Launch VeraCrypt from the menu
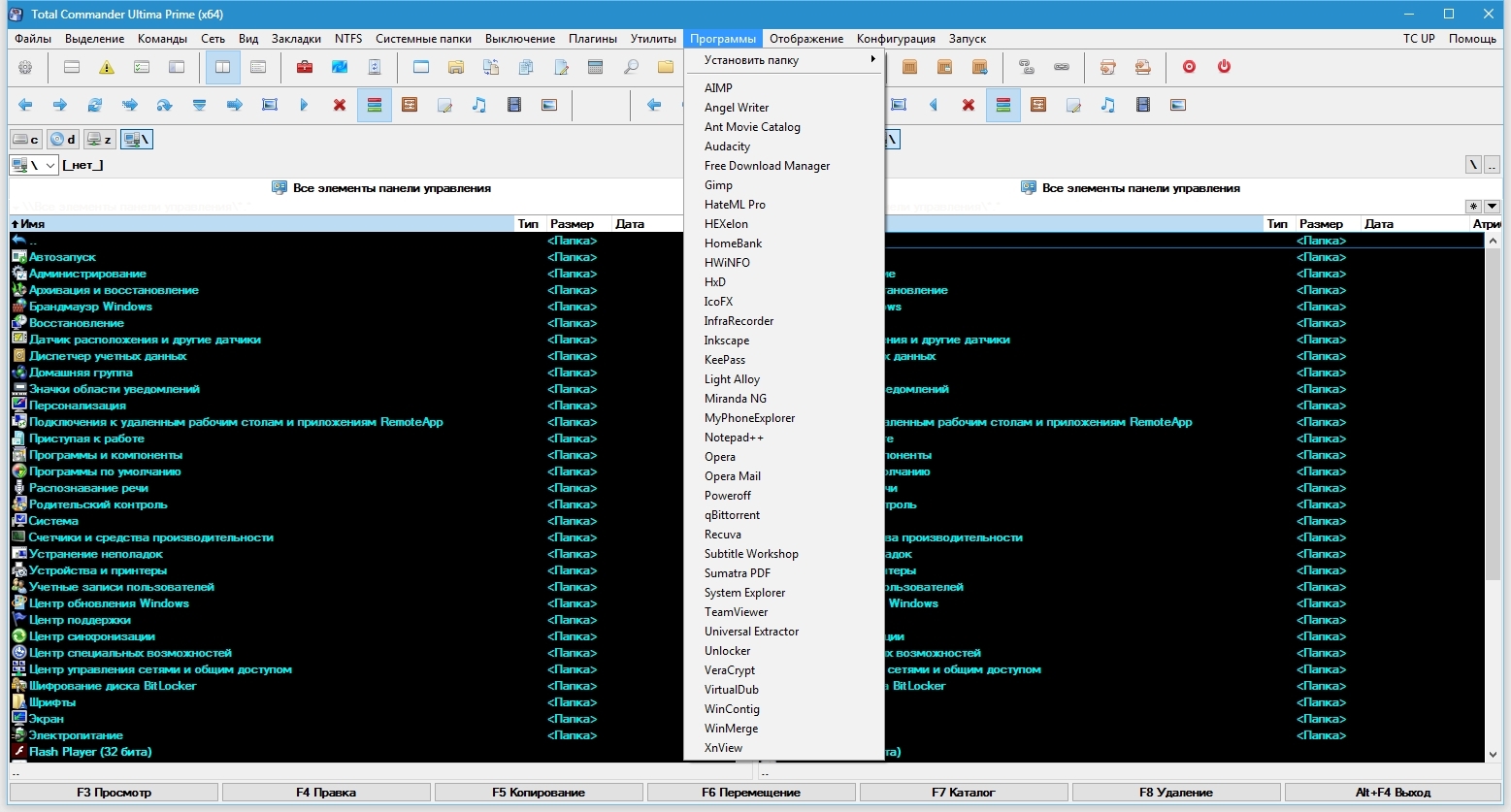This screenshot has height=812, width=1511. [x=785, y=670]
